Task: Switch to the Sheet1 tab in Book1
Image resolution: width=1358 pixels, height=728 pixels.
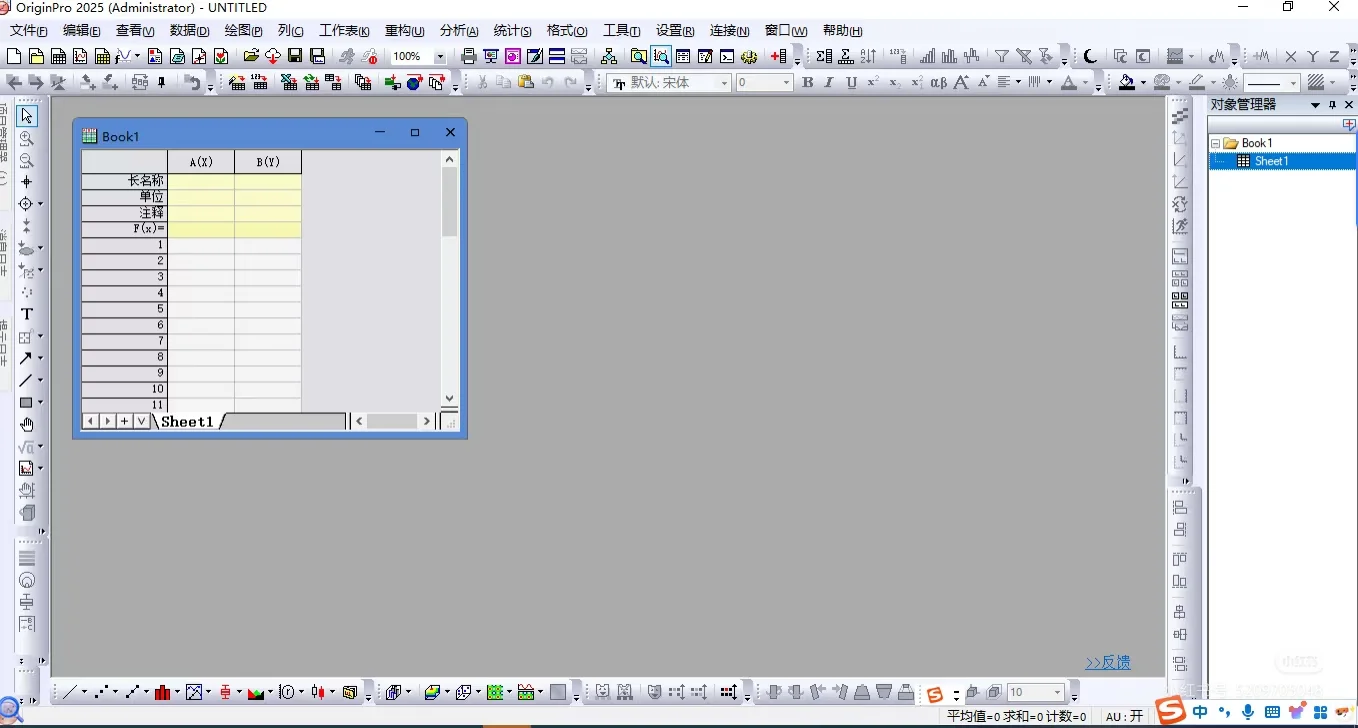Action: [x=187, y=421]
